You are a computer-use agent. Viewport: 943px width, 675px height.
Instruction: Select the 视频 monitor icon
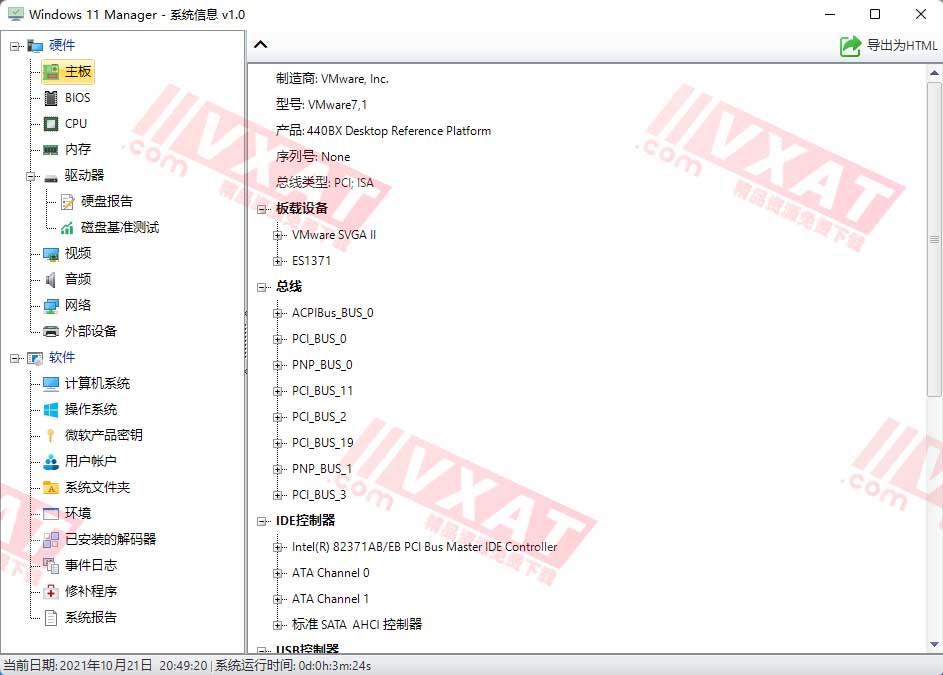(51, 253)
